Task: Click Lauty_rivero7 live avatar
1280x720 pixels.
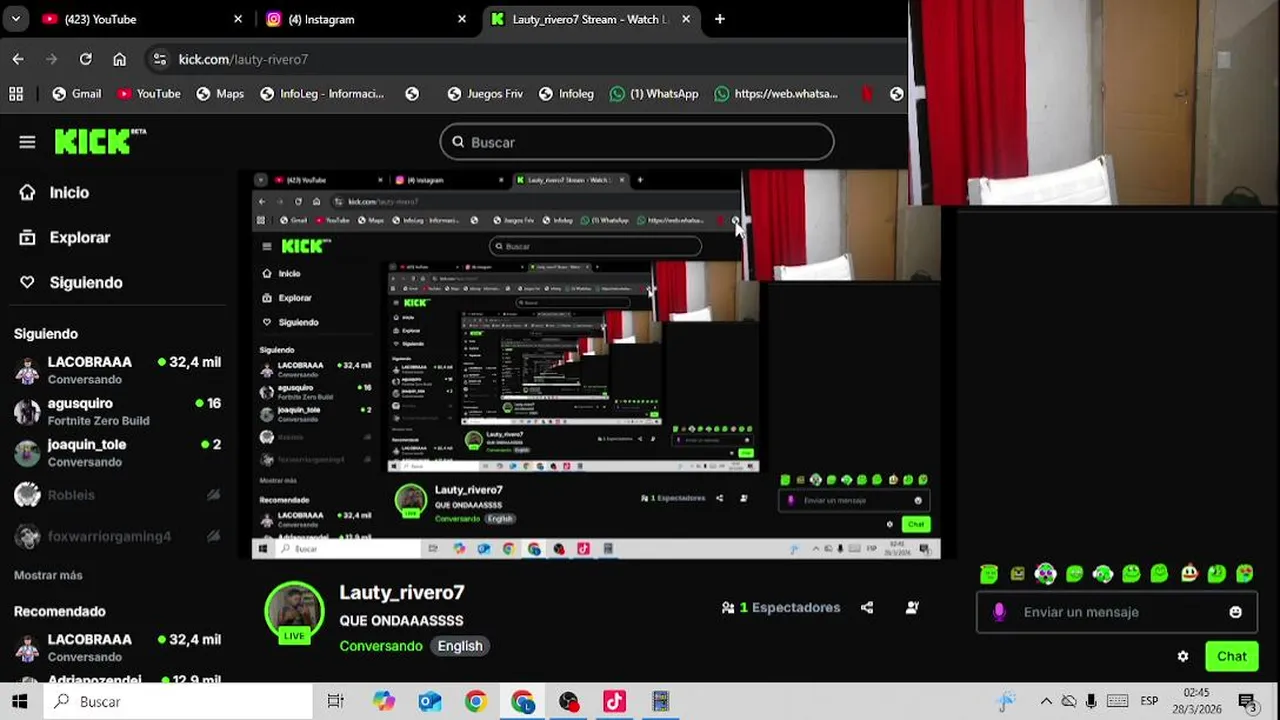Action: [294, 611]
